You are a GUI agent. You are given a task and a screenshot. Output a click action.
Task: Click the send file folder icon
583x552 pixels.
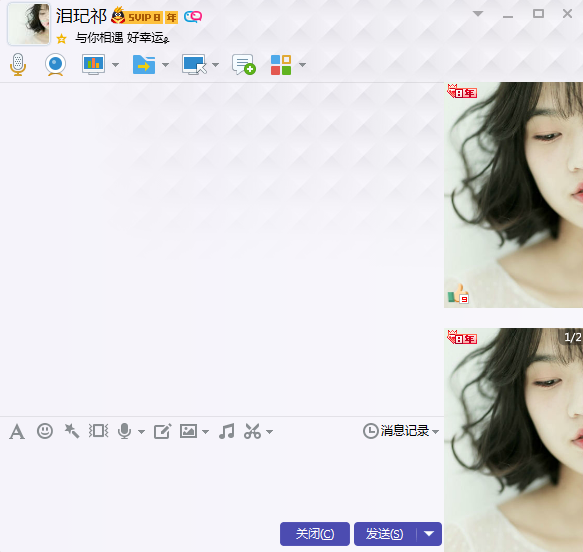tap(144, 65)
